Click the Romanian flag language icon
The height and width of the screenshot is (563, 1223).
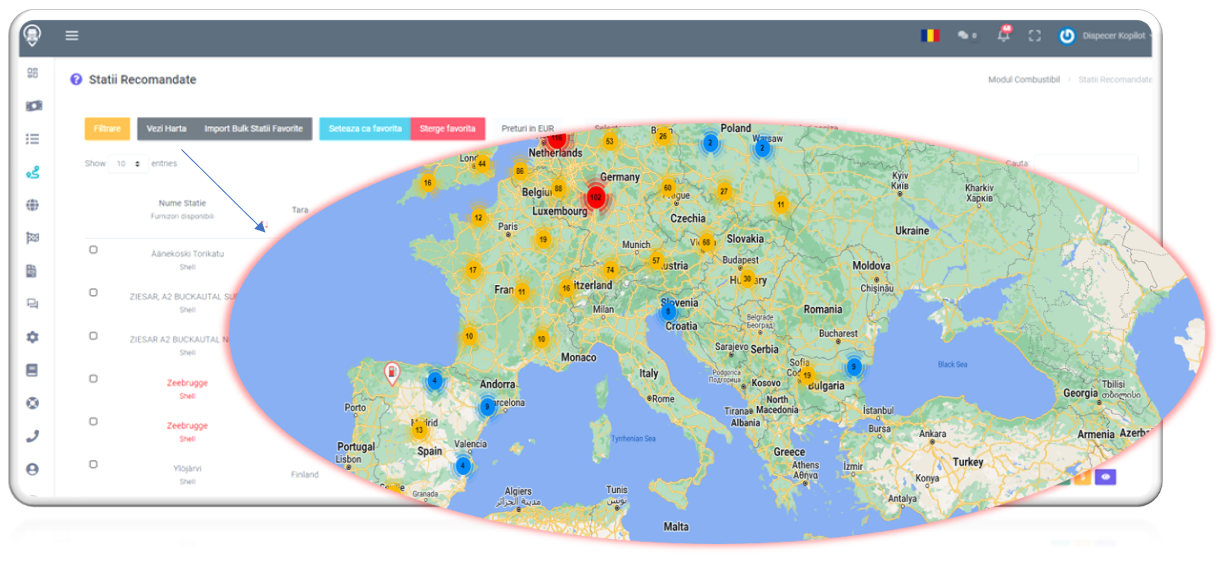click(x=930, y=36)
